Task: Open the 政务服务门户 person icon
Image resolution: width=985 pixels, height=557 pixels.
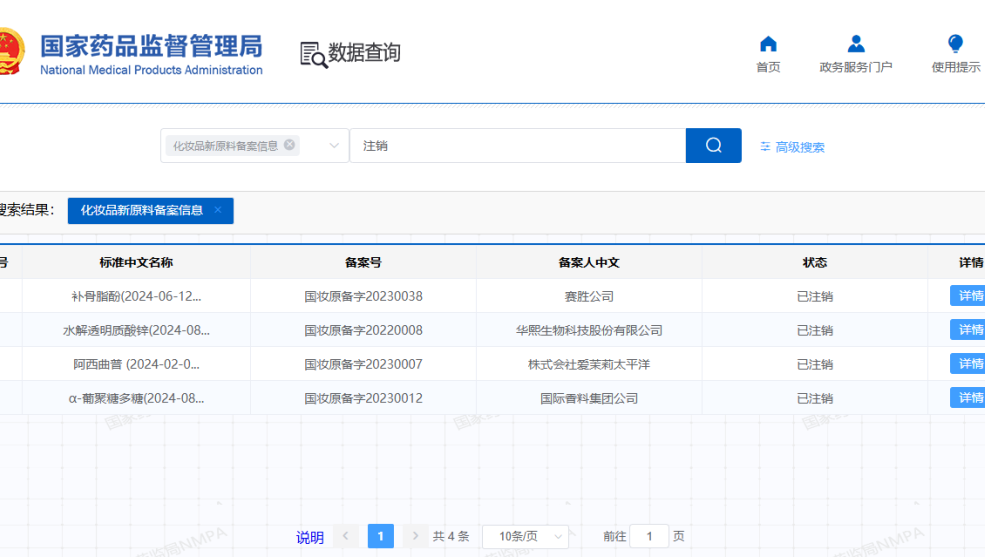Action: (855, 44)
